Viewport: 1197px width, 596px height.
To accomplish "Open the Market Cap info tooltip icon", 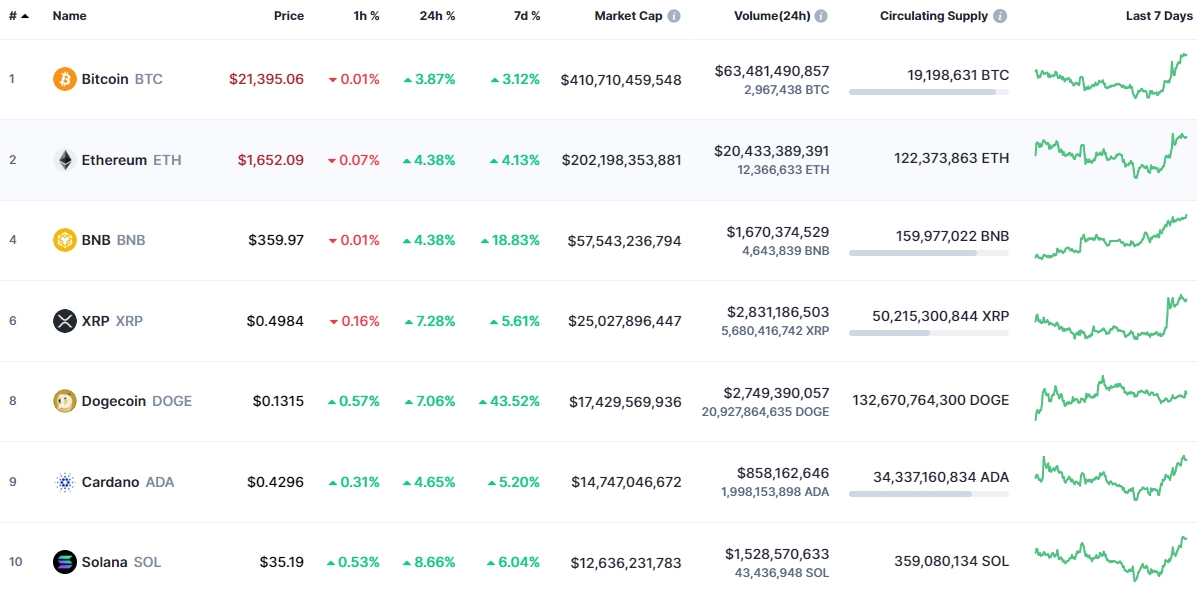I will (x=674, y=16).
